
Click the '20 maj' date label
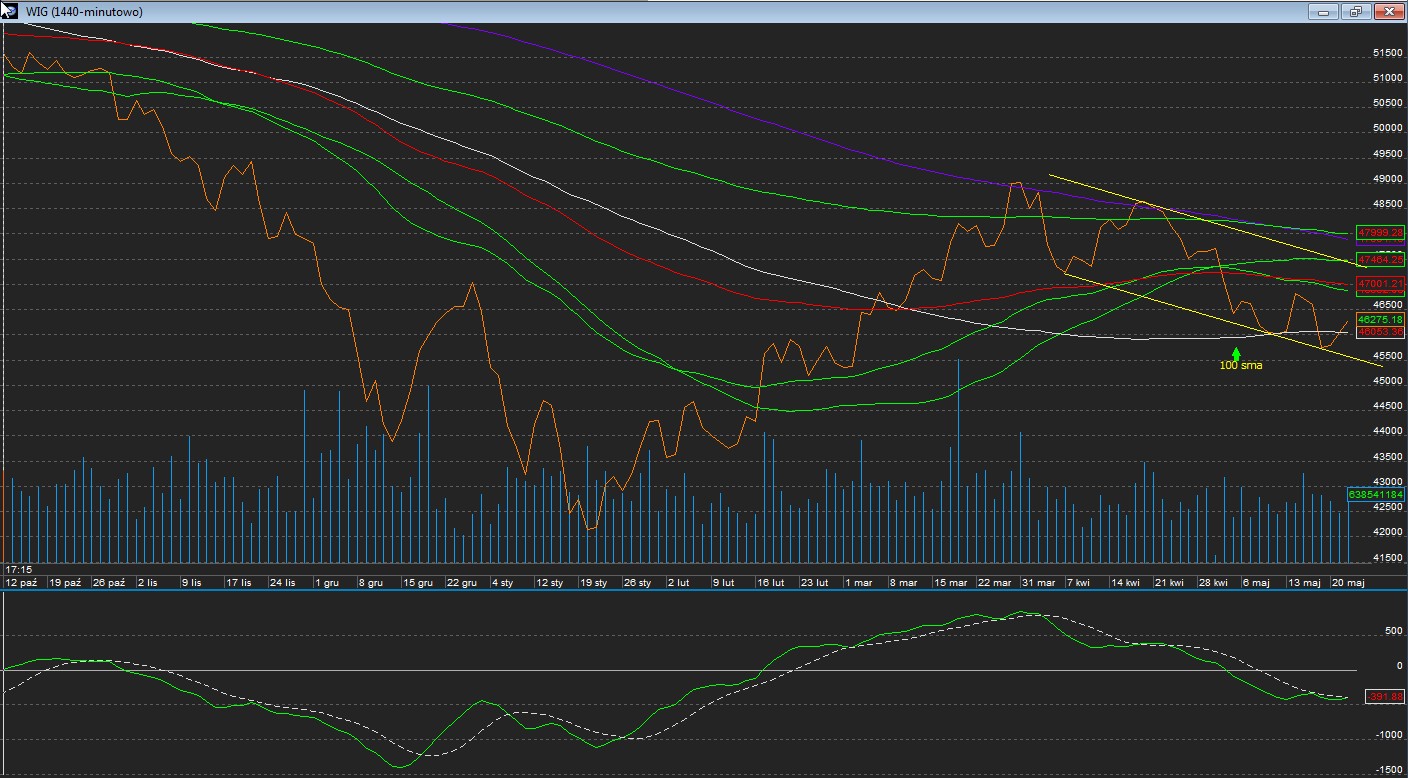1347,581
